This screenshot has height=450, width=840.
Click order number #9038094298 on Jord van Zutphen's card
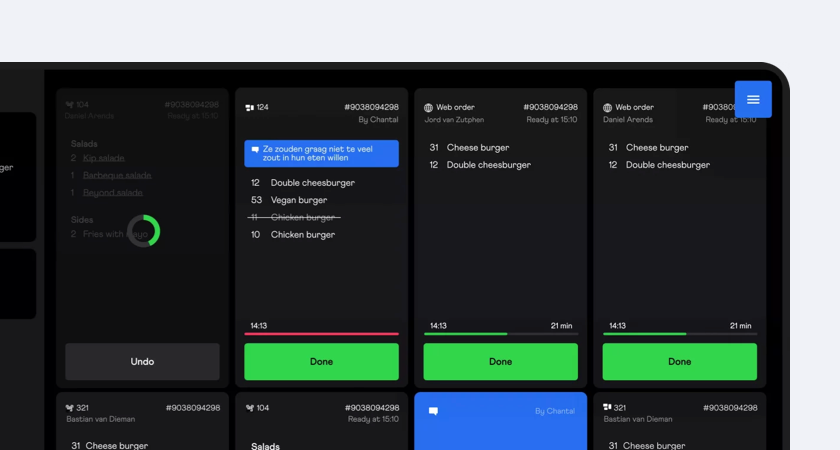click(550, 107)
